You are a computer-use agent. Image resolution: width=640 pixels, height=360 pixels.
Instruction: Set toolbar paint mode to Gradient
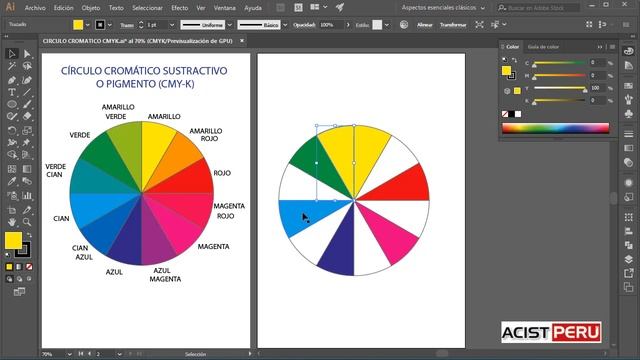pyautogui.click(x=19, y=267)
